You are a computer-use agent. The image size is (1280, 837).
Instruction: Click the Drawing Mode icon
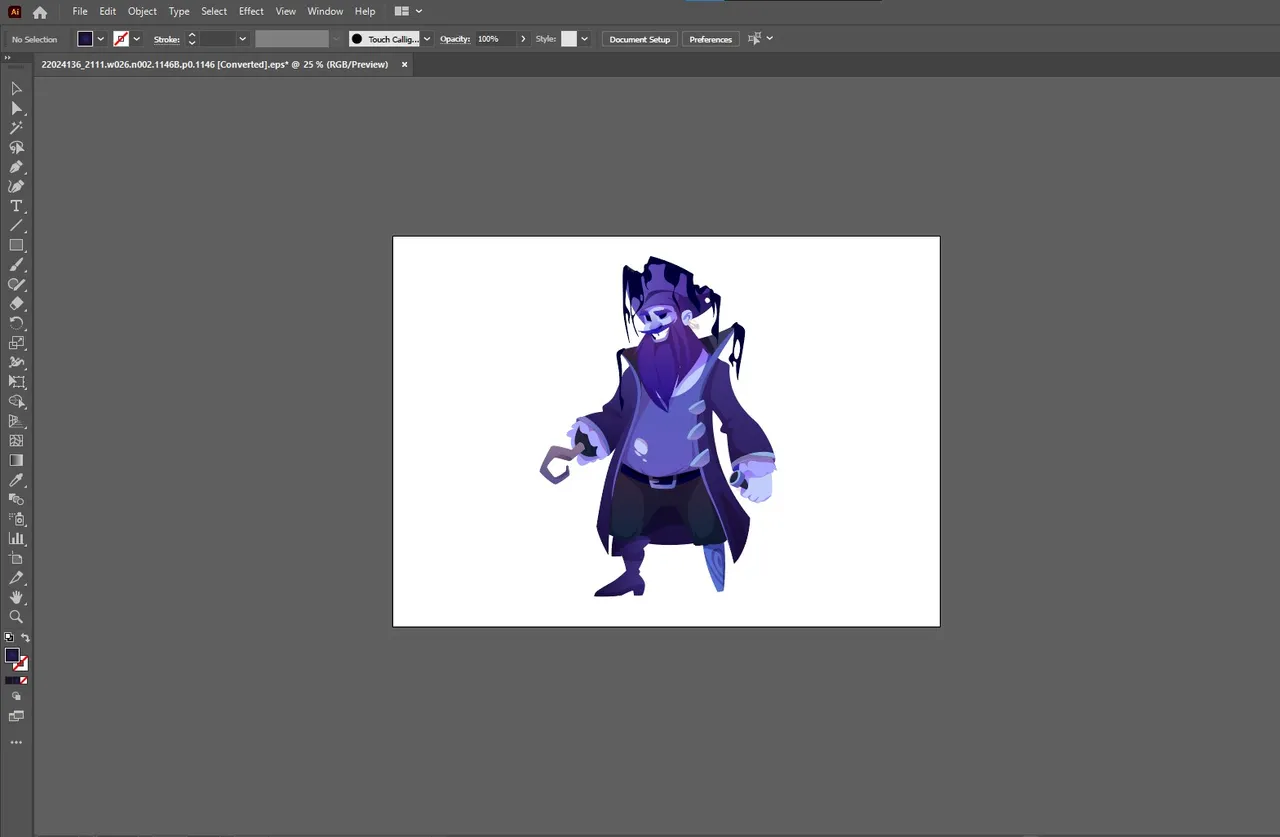click(16, 696)
